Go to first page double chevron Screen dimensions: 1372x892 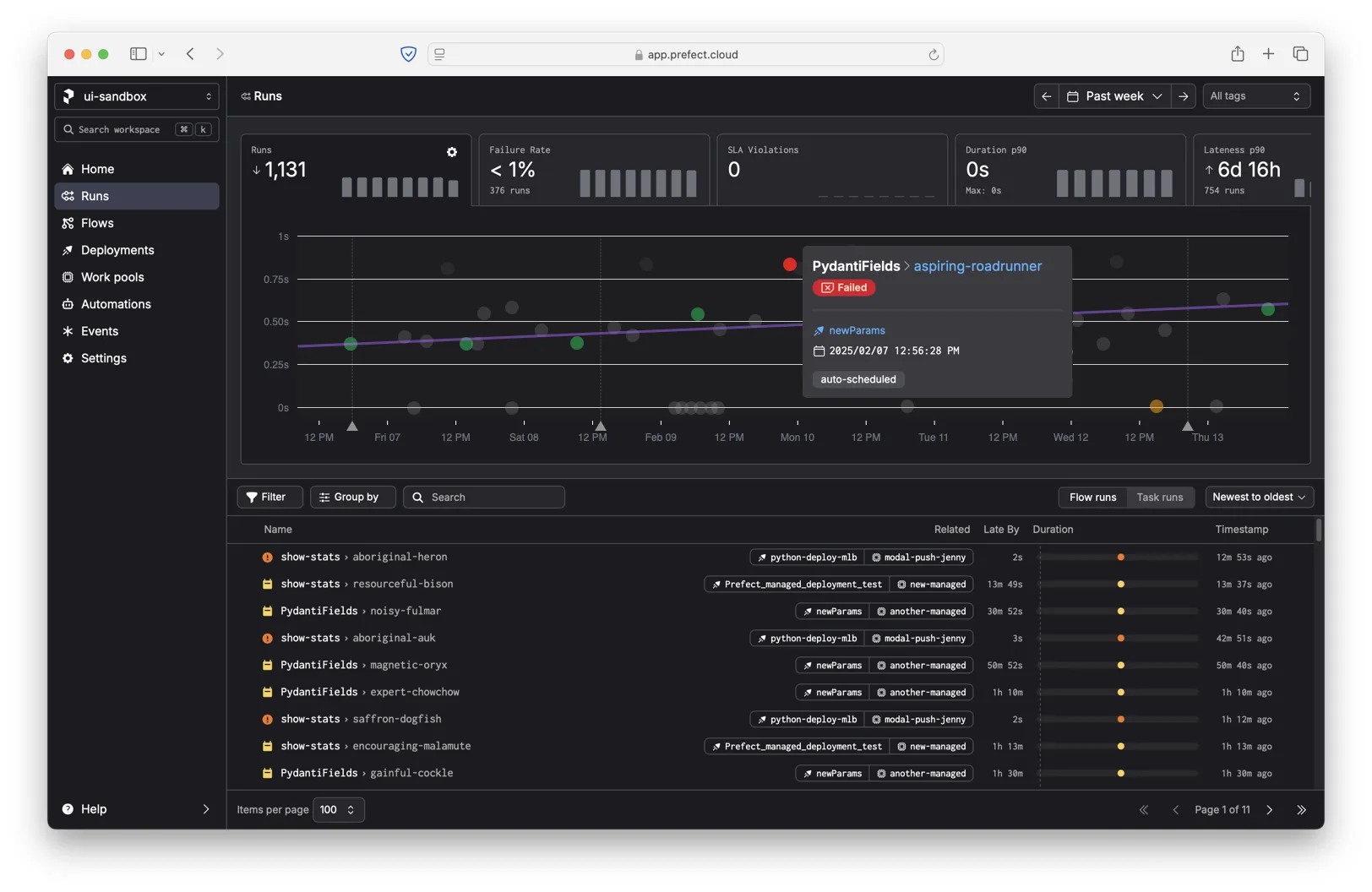[1144, 810]
